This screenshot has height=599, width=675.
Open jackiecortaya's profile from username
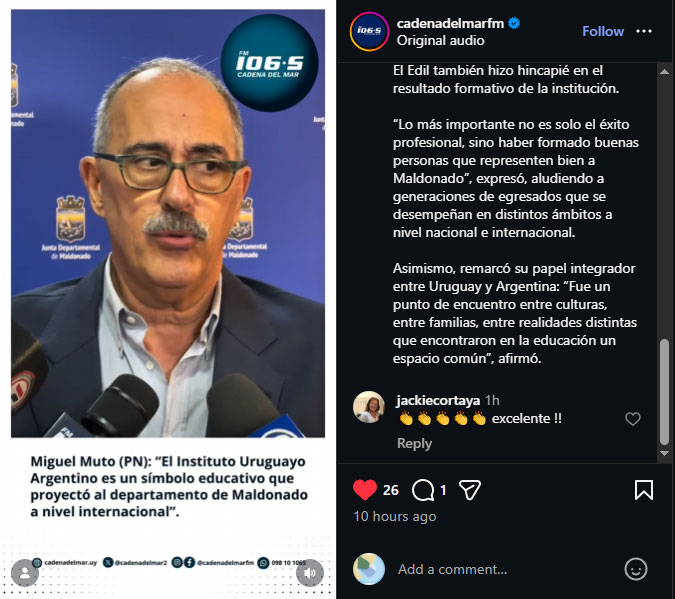438,400
